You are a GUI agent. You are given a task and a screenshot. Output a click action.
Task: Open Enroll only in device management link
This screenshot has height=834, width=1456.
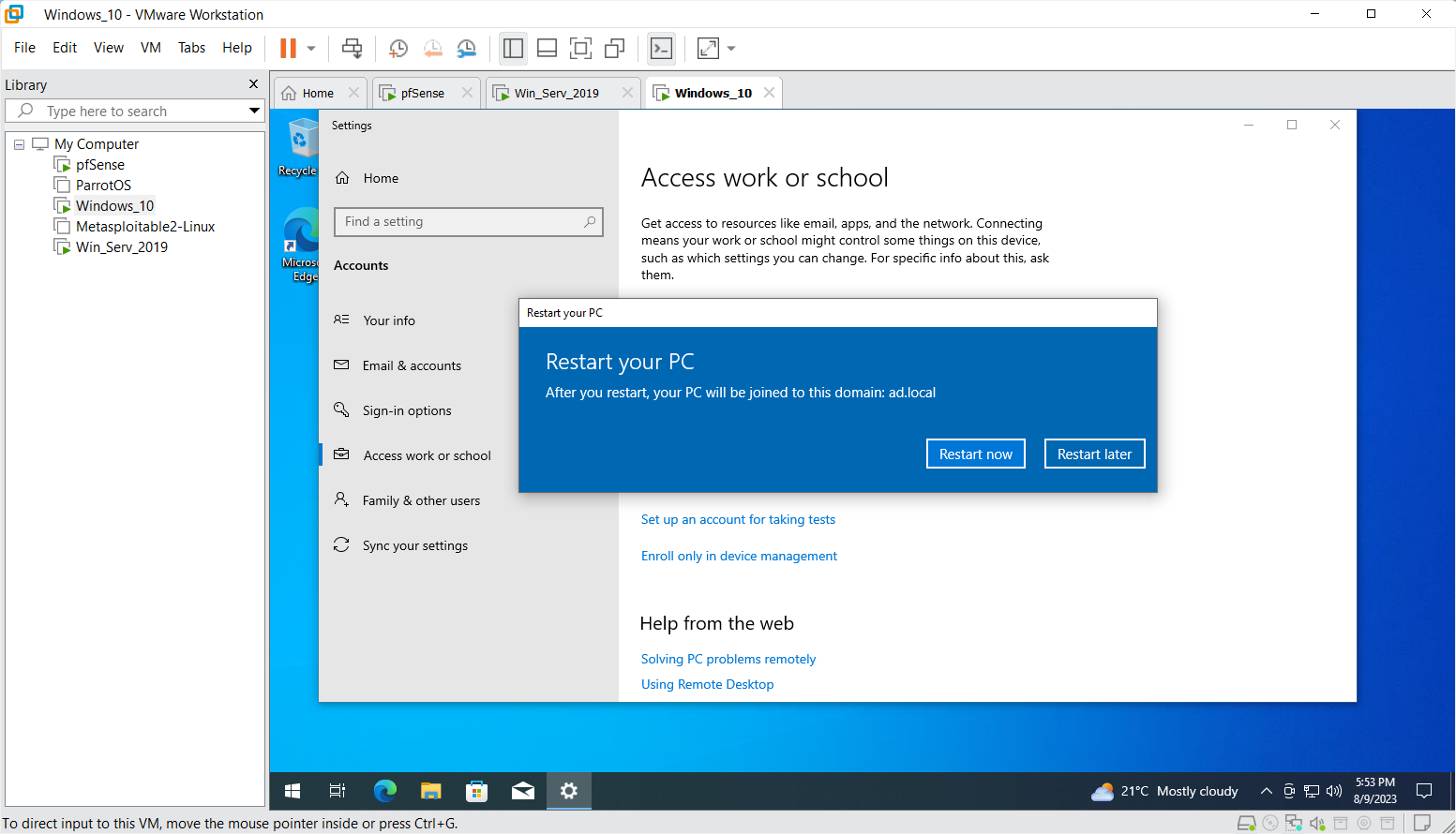tap(739, 556)
